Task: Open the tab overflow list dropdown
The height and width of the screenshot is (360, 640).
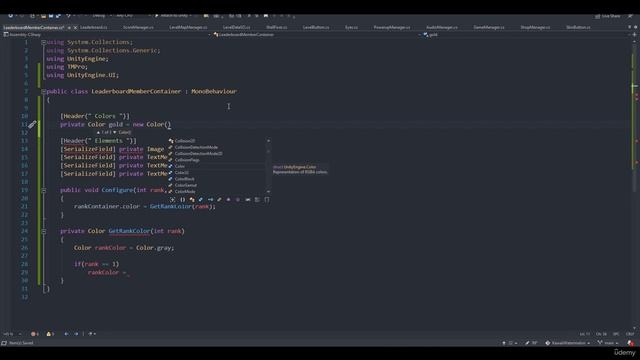Action: point(629,27)
